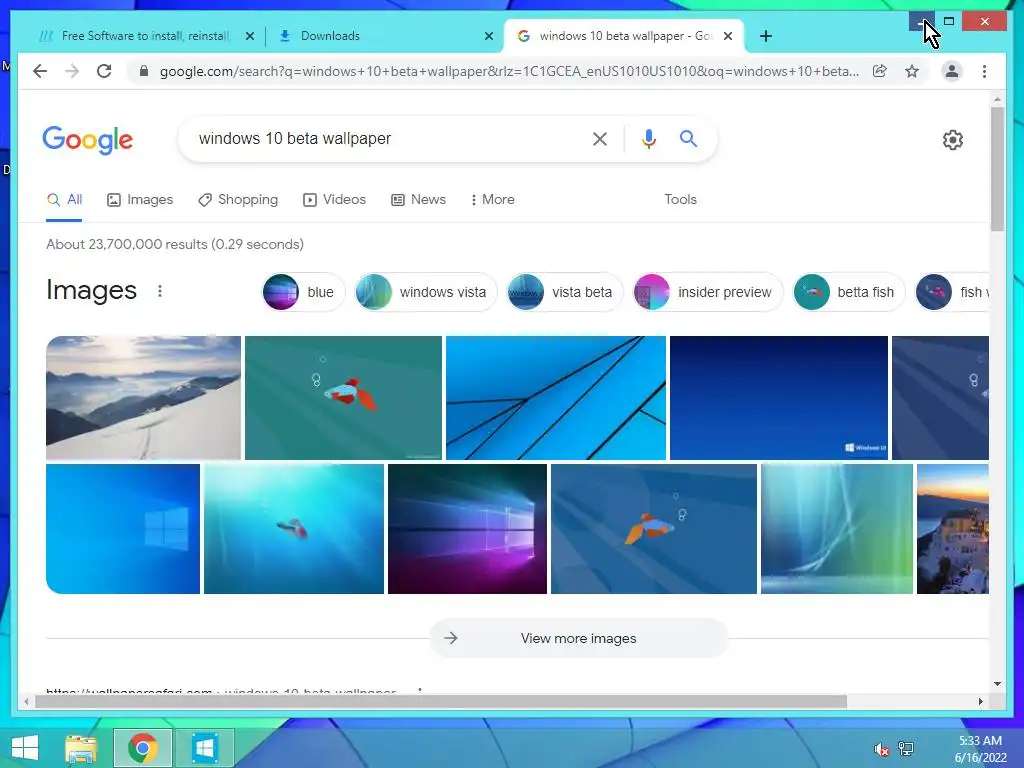Switch to Shopping results
The height and width of the screenshot is (768, 1024).
point(238,200)
